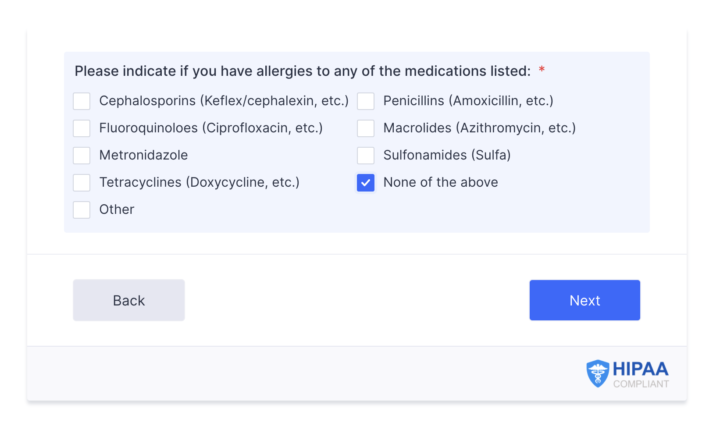720x433 pixels.
Task: Click the 'Penicillins (Amoxicillin, etc.)' label text
Action: pos(468,101)
